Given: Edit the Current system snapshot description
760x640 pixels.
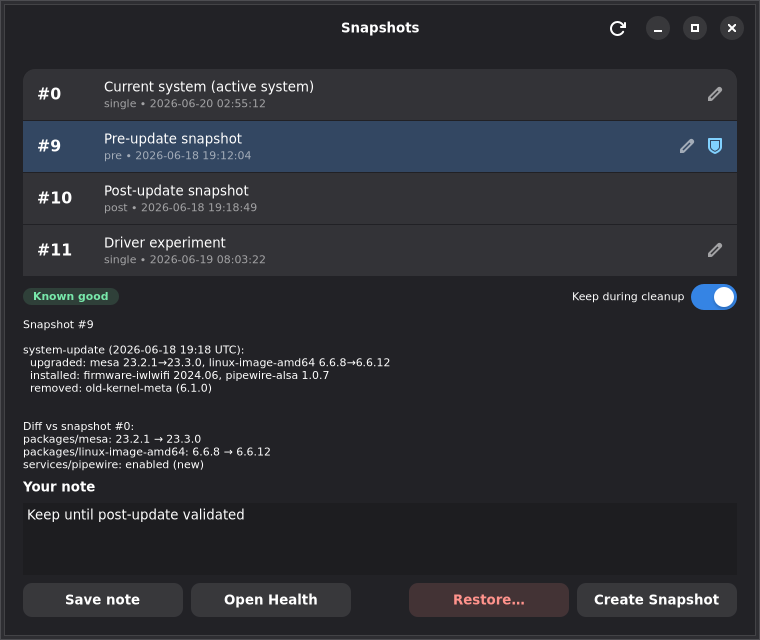Looking at the screenshot, I should coord(714,94).
